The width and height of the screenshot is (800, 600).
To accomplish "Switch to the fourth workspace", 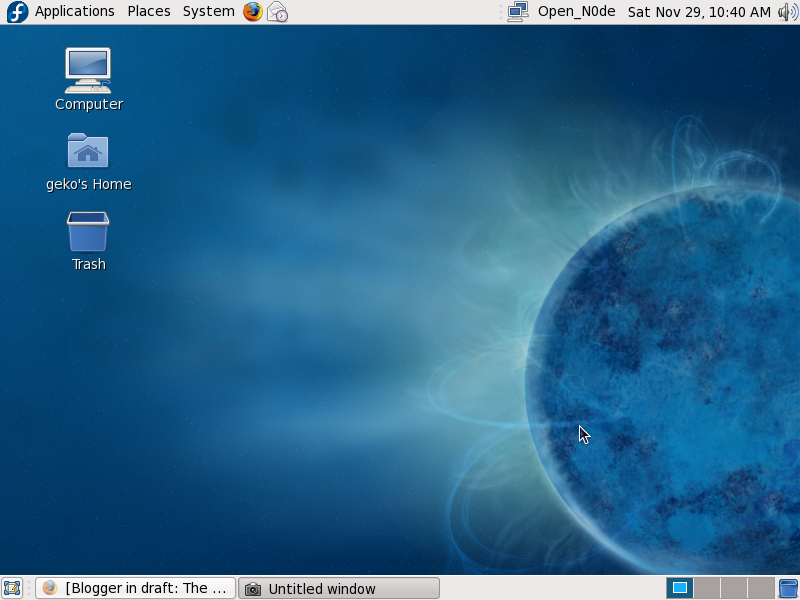I will point(761,588).
